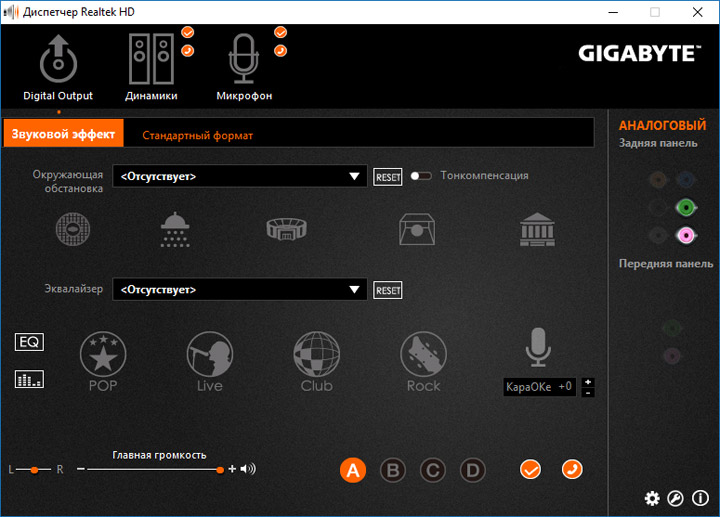Image resolution: width=720 pixels, height=517 pixels.
Task: Select preset slot B
Action: 393,470
